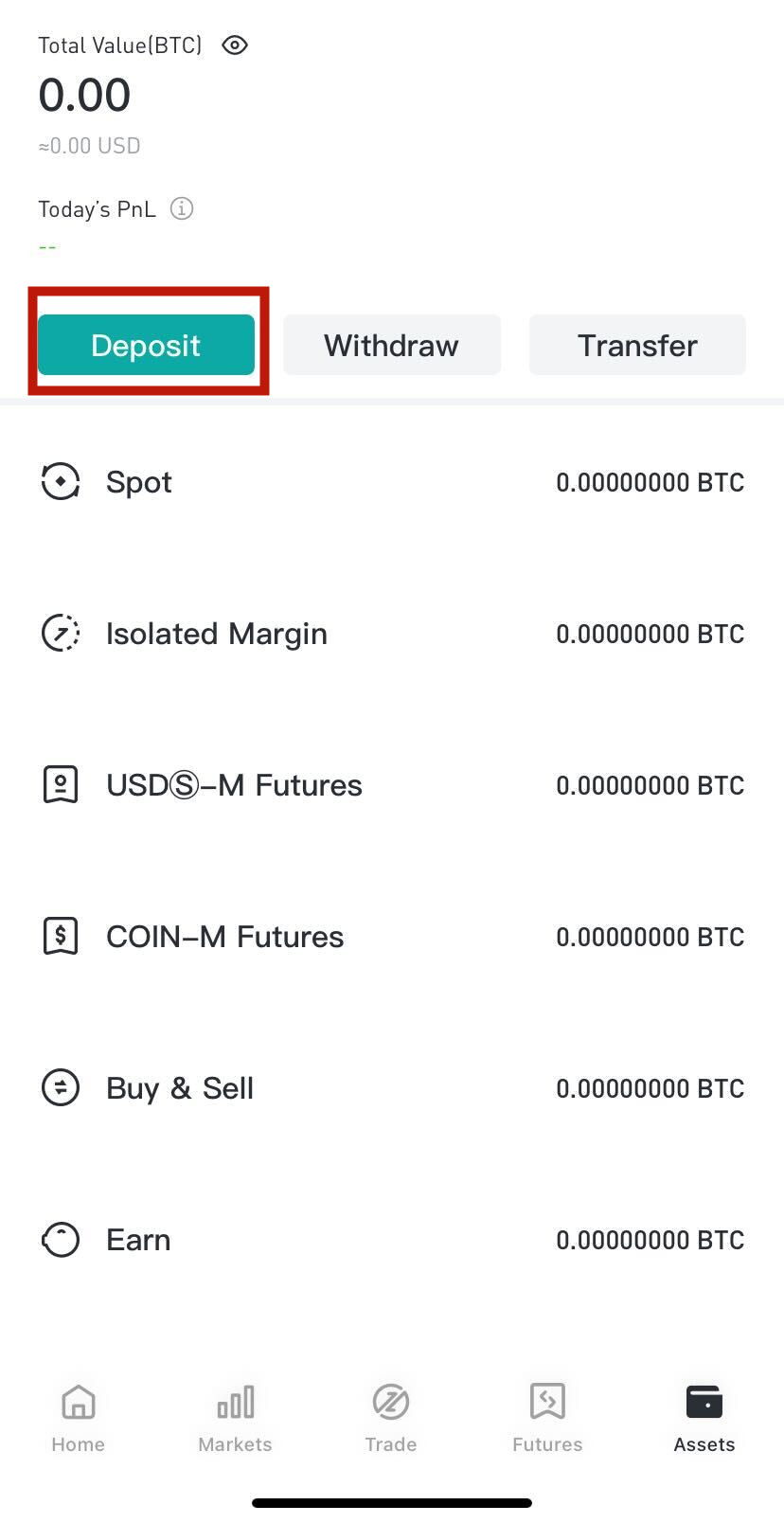Tap the Earn piggy icon

[x=61, y=1239]
